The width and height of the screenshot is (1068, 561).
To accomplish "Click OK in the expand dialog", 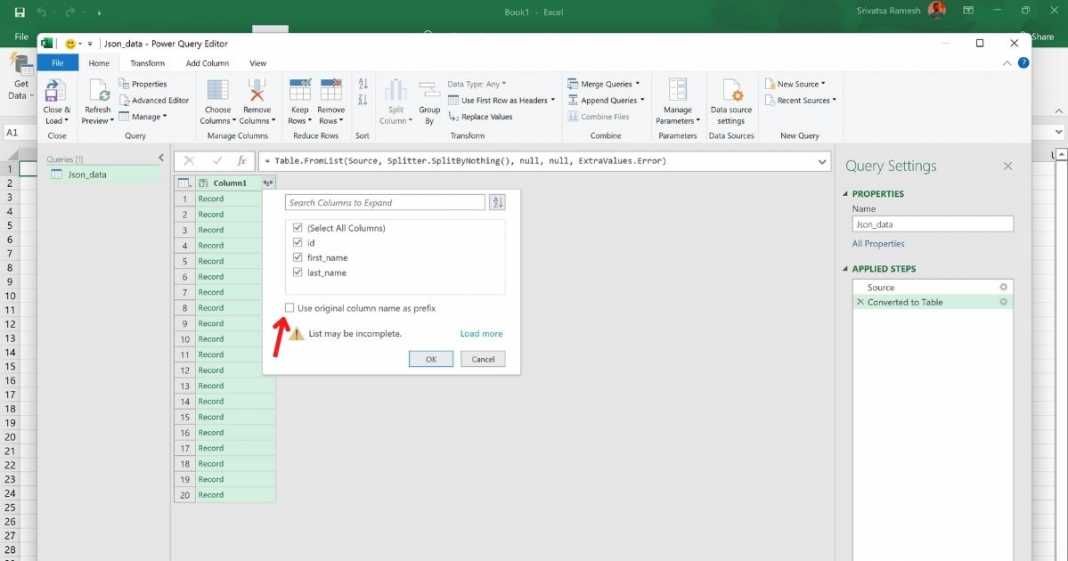I will pyautogui.click(x=430, y=359).
